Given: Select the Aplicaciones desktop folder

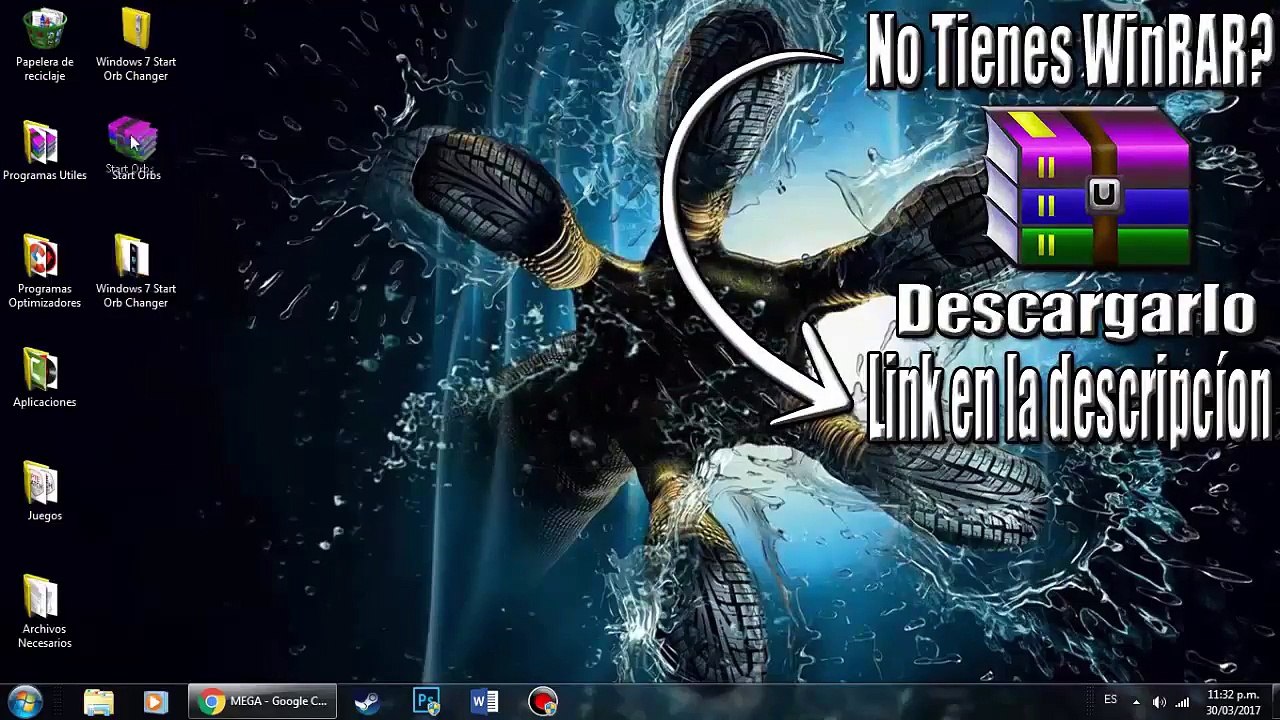Looking at the screenshot, I should (x=45, y=378).
